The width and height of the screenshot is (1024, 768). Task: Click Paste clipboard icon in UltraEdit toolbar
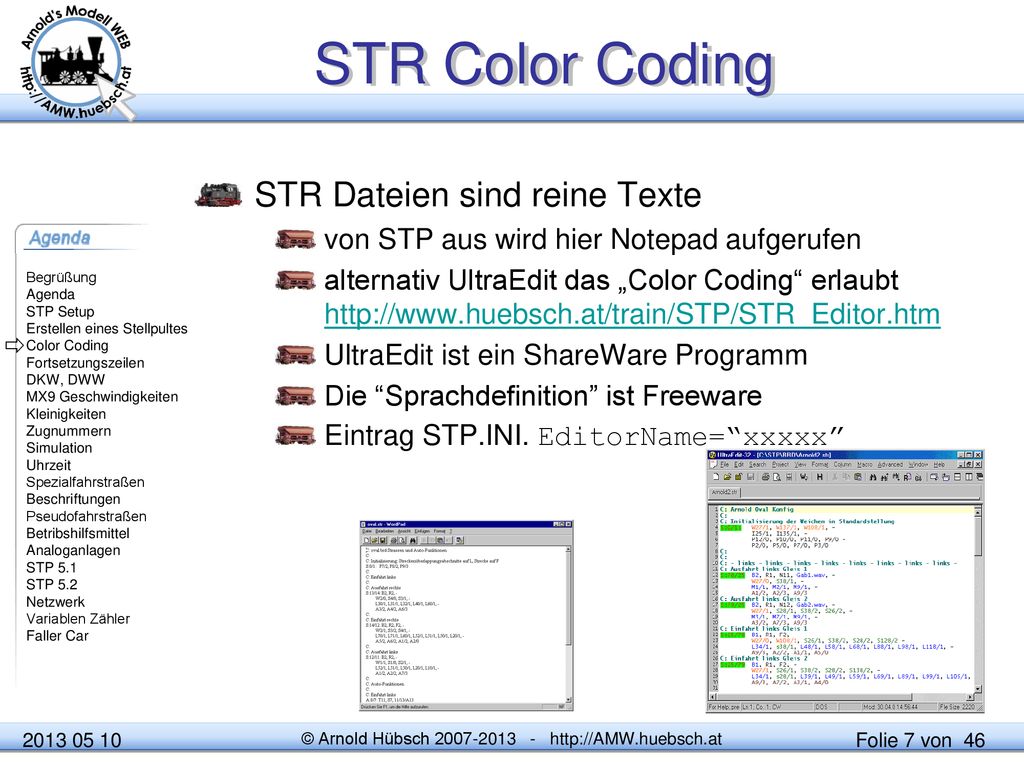[x=858, y=477]
